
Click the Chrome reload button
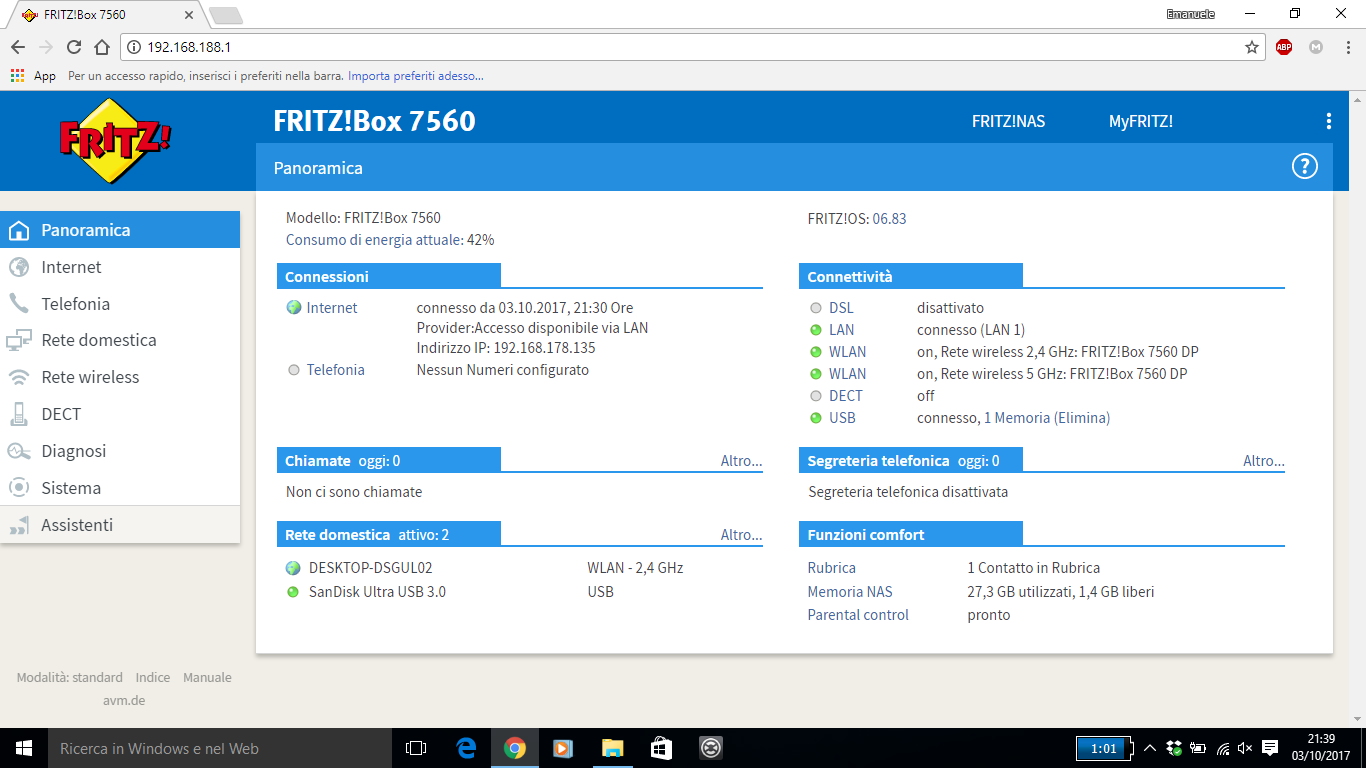pyautogui.click(x=74, y=47)
